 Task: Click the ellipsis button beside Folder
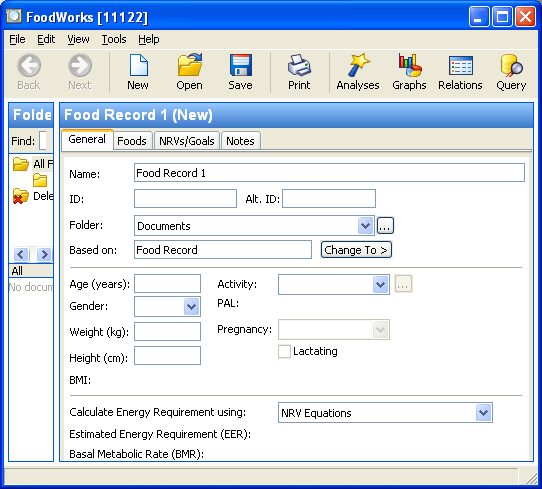[x=385, y=226]
